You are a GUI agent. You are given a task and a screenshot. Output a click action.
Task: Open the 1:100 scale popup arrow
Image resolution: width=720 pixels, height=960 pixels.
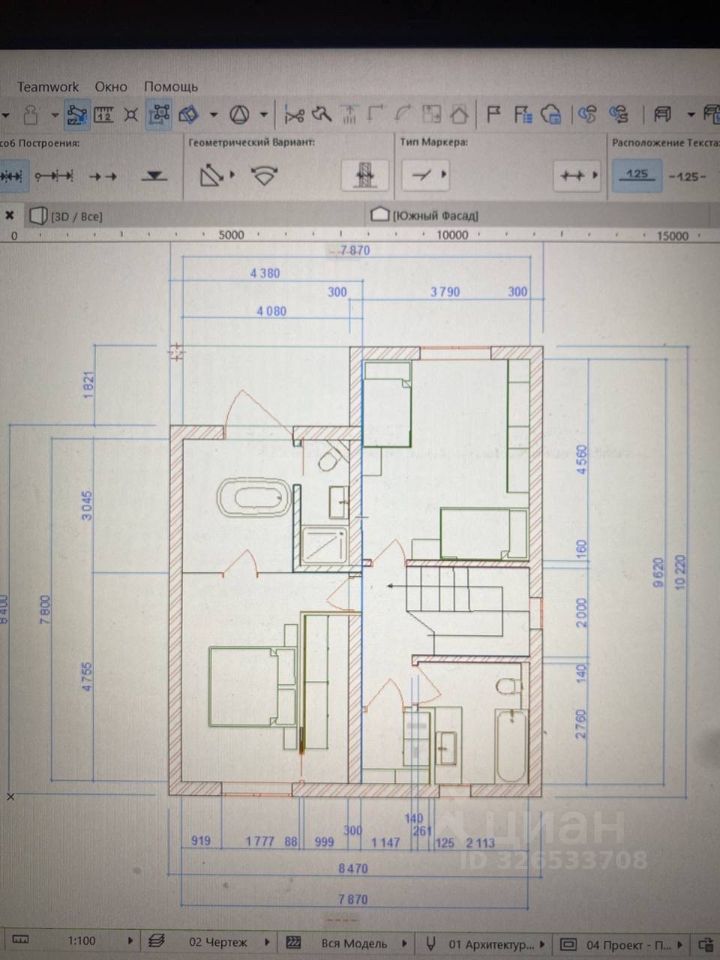pos(130,940)
